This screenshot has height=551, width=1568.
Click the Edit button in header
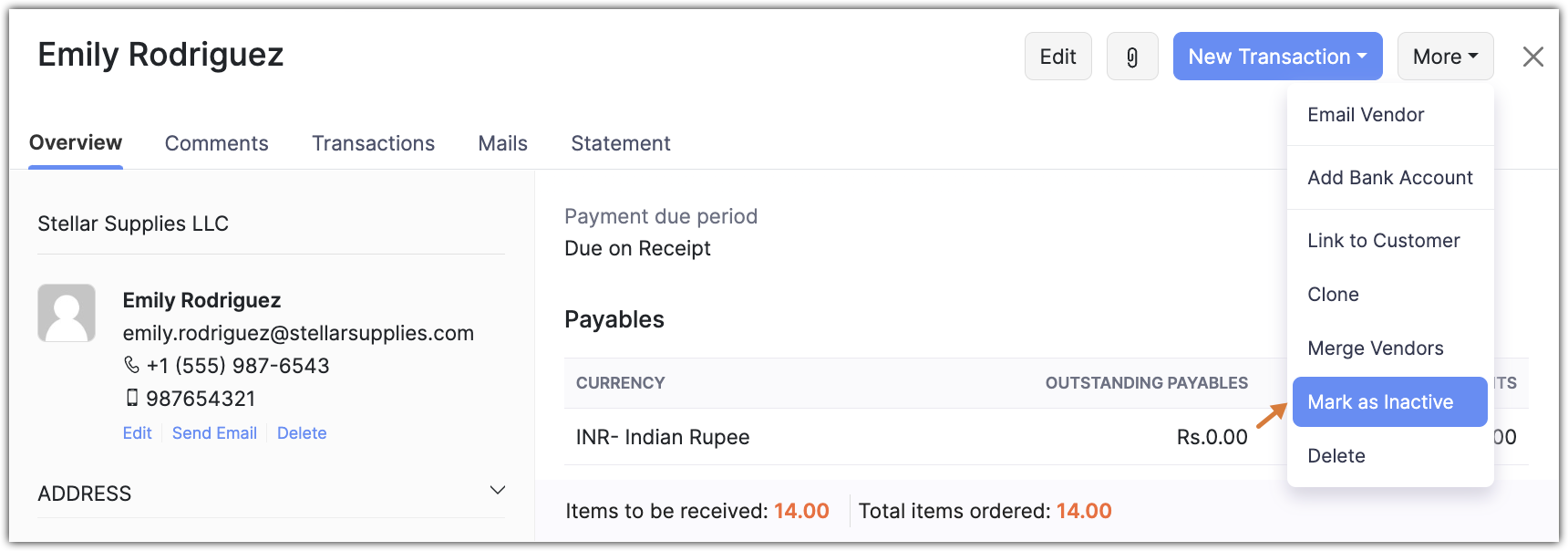pyautogui.click(x=1057, y=57)
